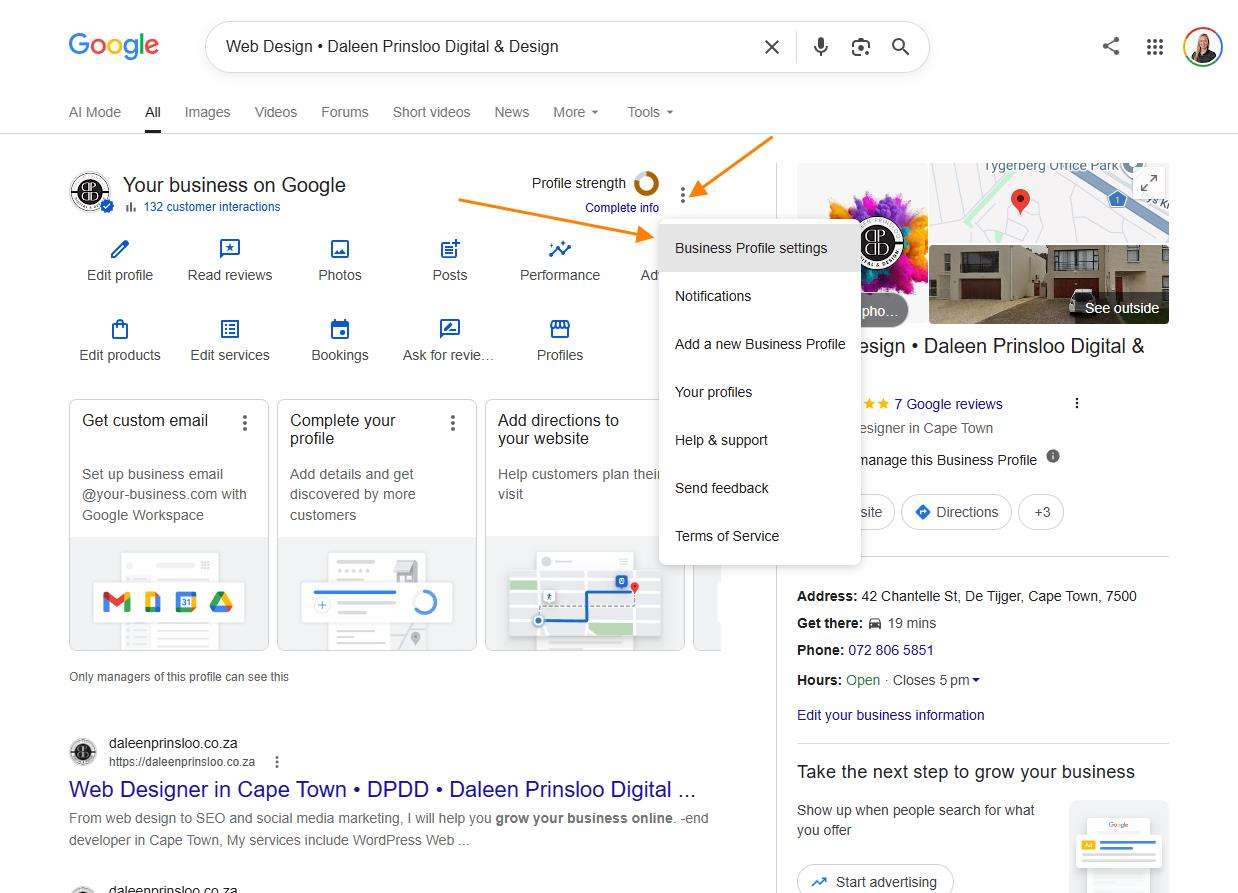Open Ask for reviews icon

450,329
